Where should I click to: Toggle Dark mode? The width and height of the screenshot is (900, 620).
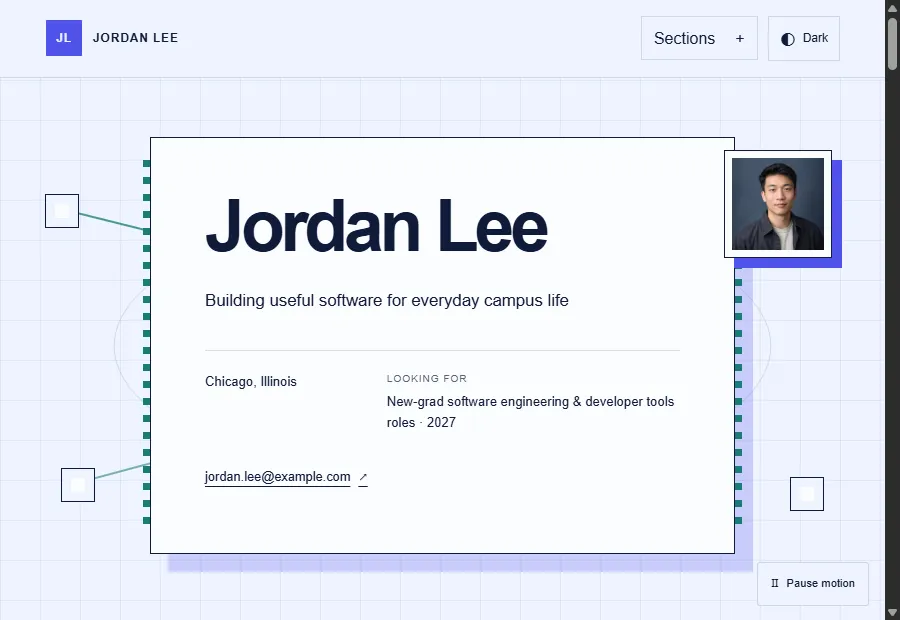tap(804, 38)
